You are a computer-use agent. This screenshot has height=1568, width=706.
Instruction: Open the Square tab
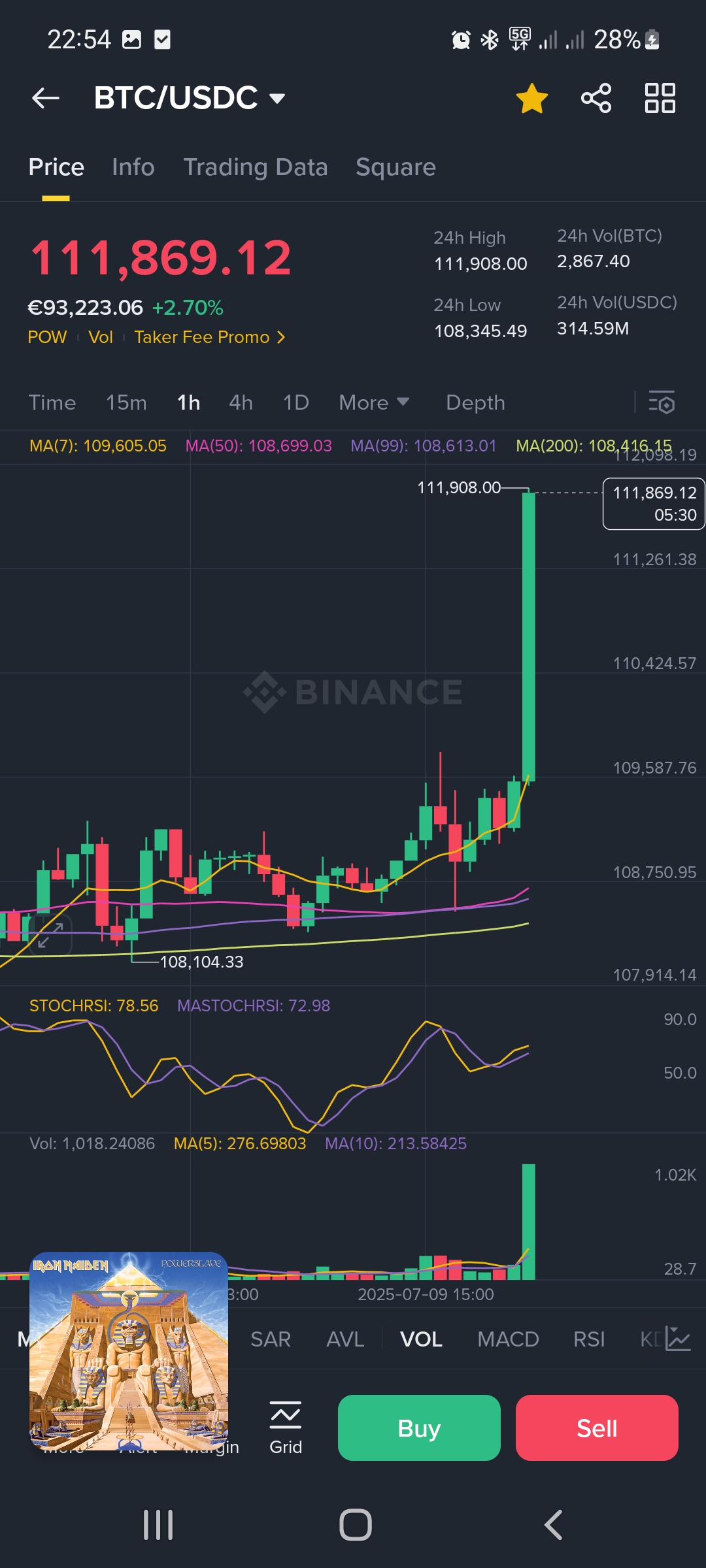(395, 167)
